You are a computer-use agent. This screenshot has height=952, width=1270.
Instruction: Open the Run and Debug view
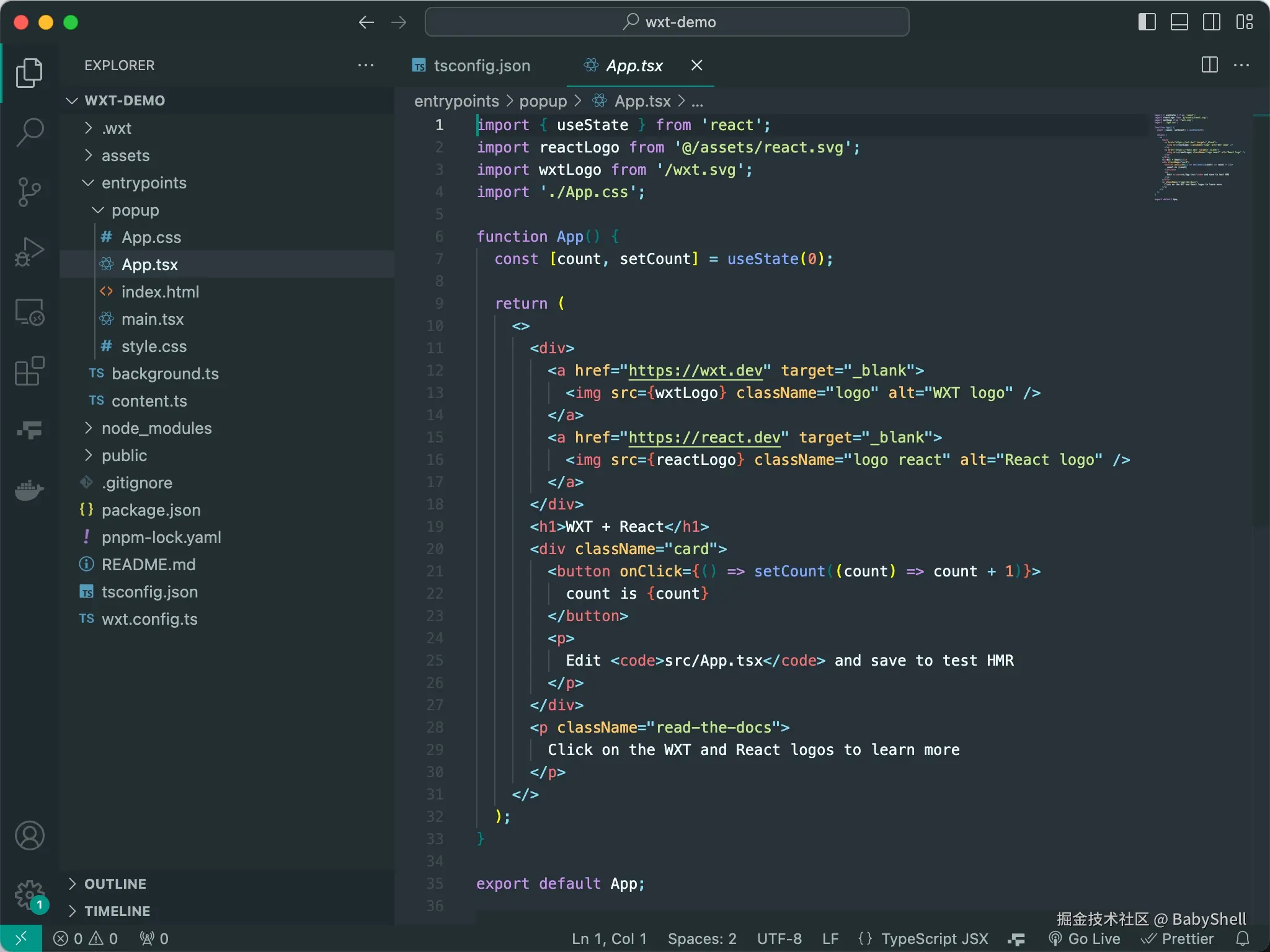(x=29, y=251)
